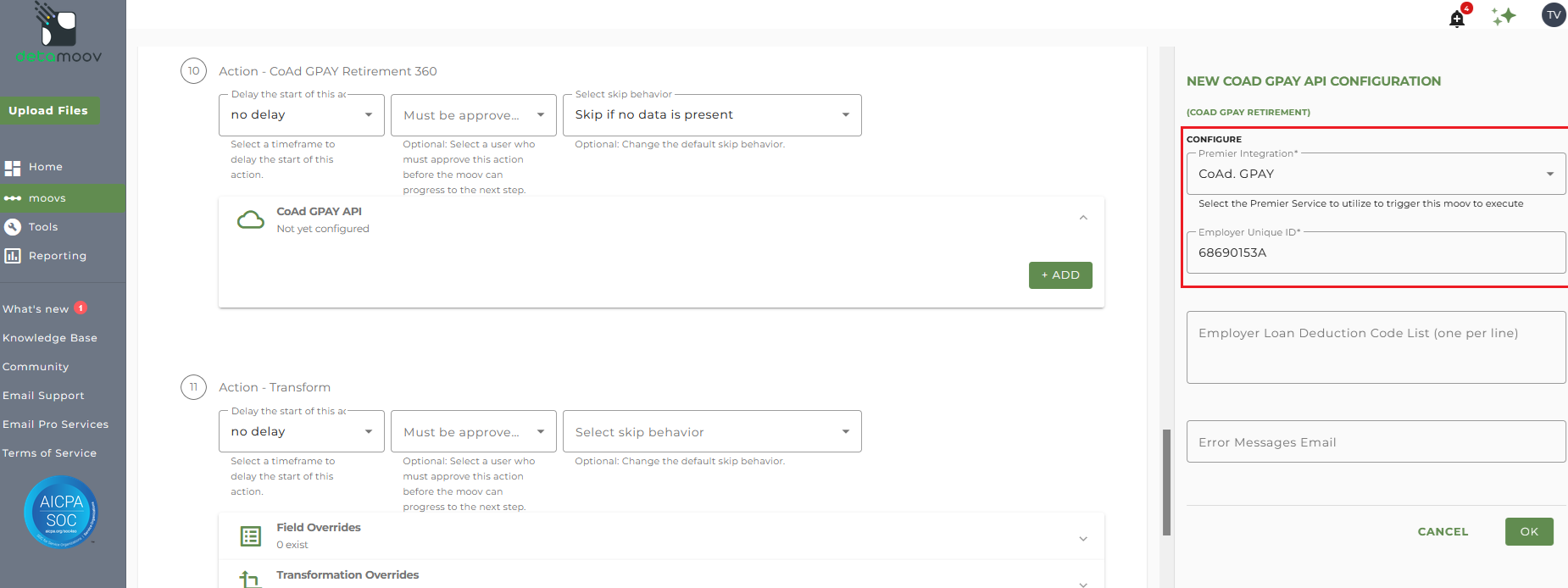Click 'Not yet configured' status text
The image size is (1568, 588).
(x=323, y=229)
